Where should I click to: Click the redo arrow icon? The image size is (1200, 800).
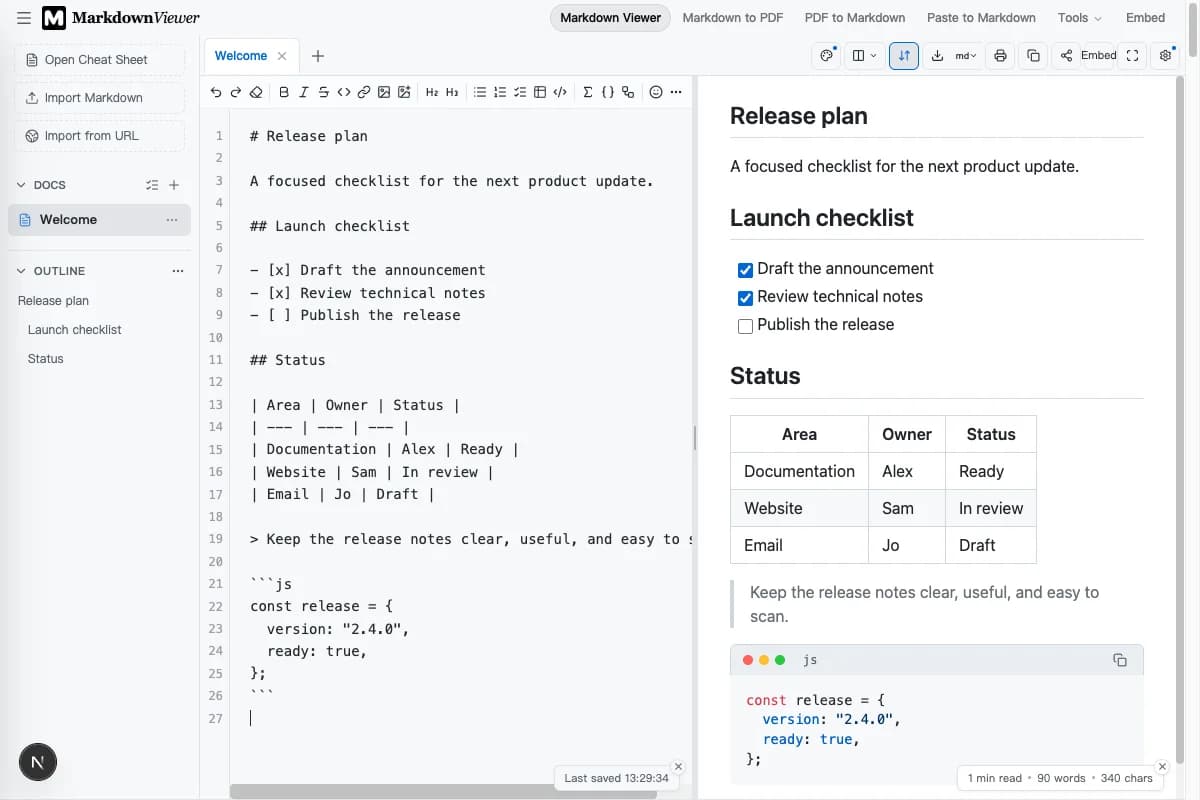point(236,92)
